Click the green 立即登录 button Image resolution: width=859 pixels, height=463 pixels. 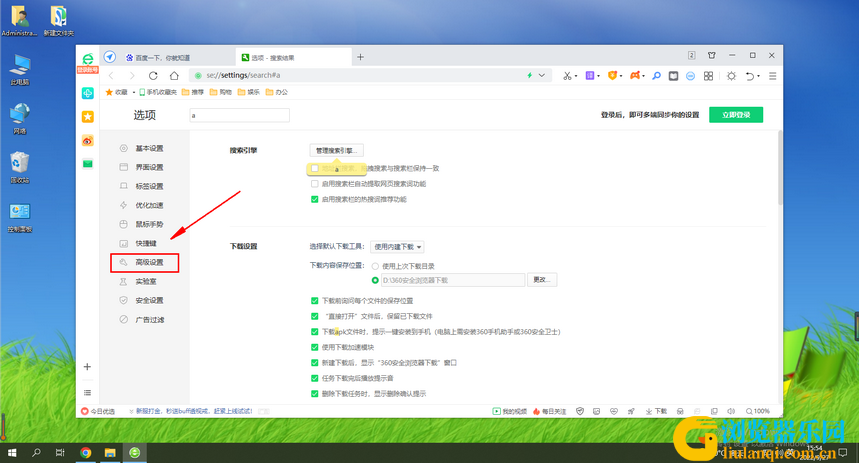[x=736, y=115]
